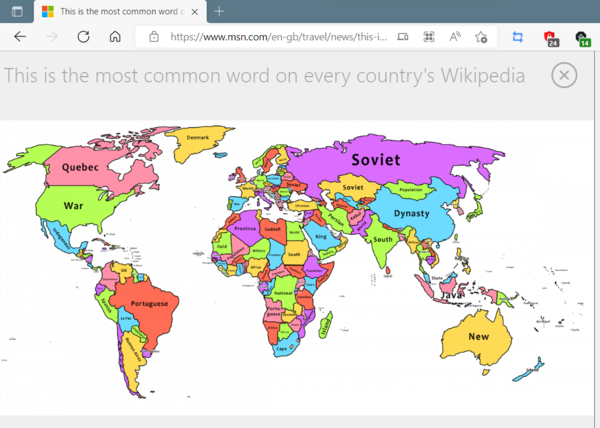Click the large 'Soviet' label on Russia
This screenshot has height=428, width=600.
(376, 160)
